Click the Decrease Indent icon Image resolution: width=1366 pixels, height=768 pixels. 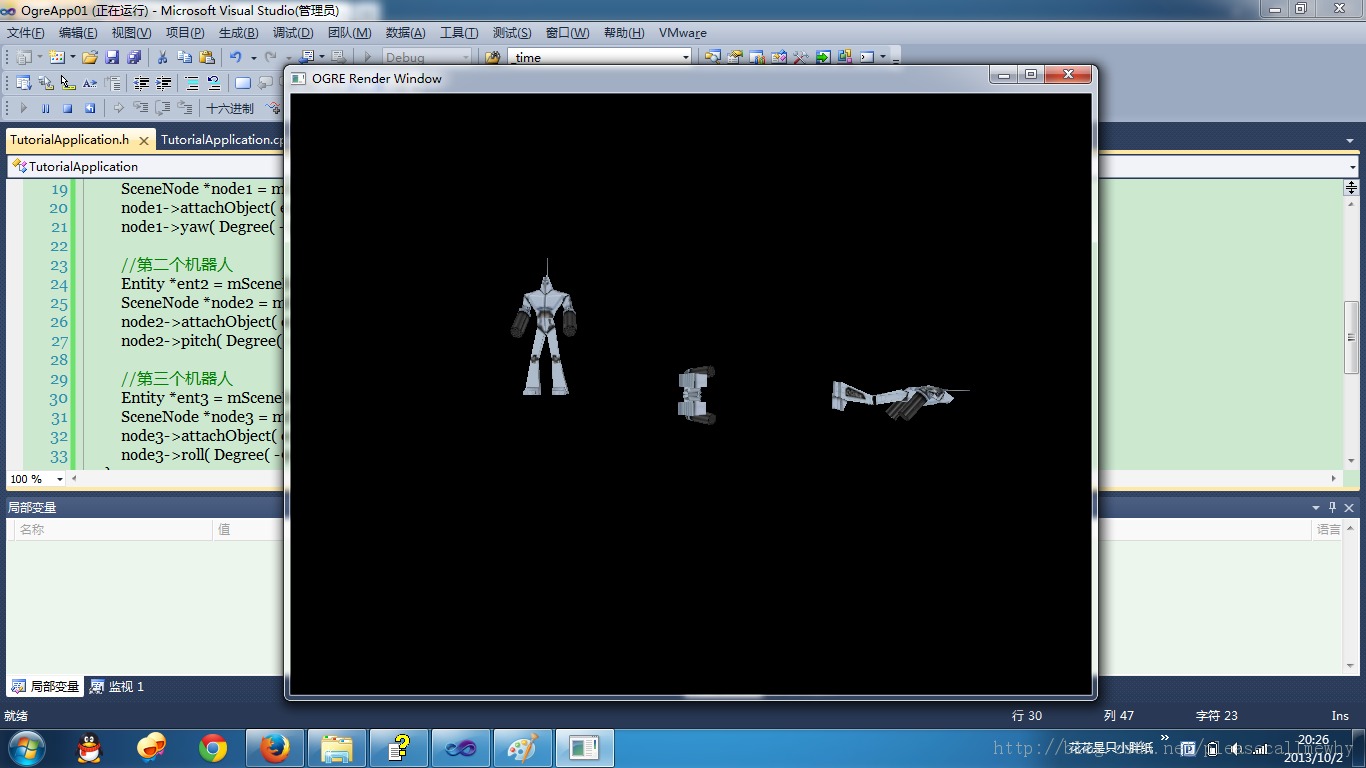(141, 83)
